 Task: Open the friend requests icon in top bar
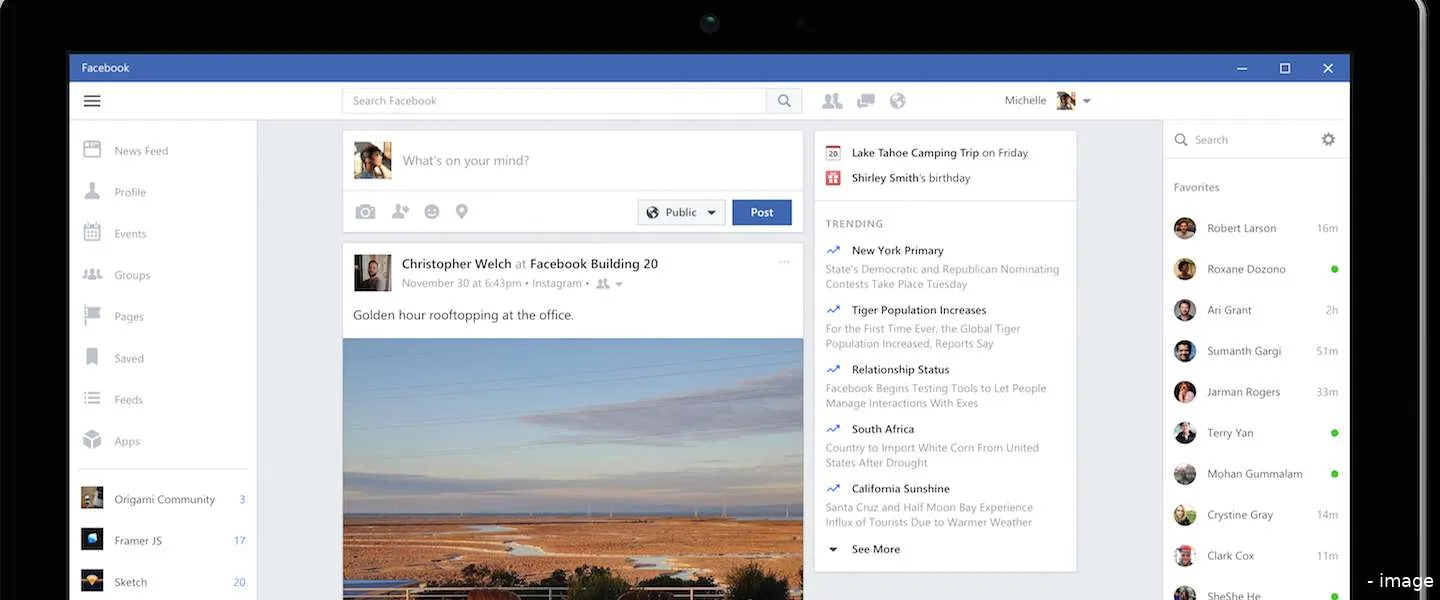[831, 100]
